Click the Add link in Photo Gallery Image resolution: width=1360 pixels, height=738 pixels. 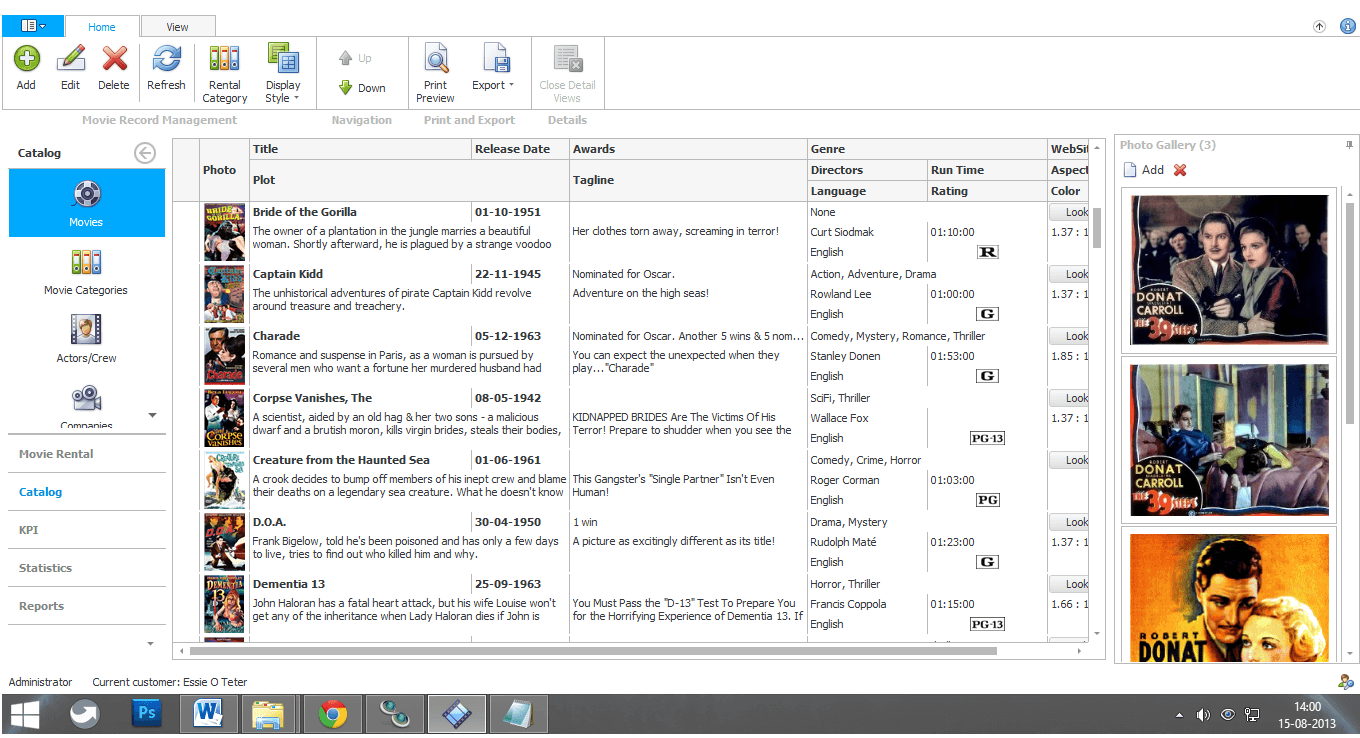pyautogui.click(x=1142, y=170)
